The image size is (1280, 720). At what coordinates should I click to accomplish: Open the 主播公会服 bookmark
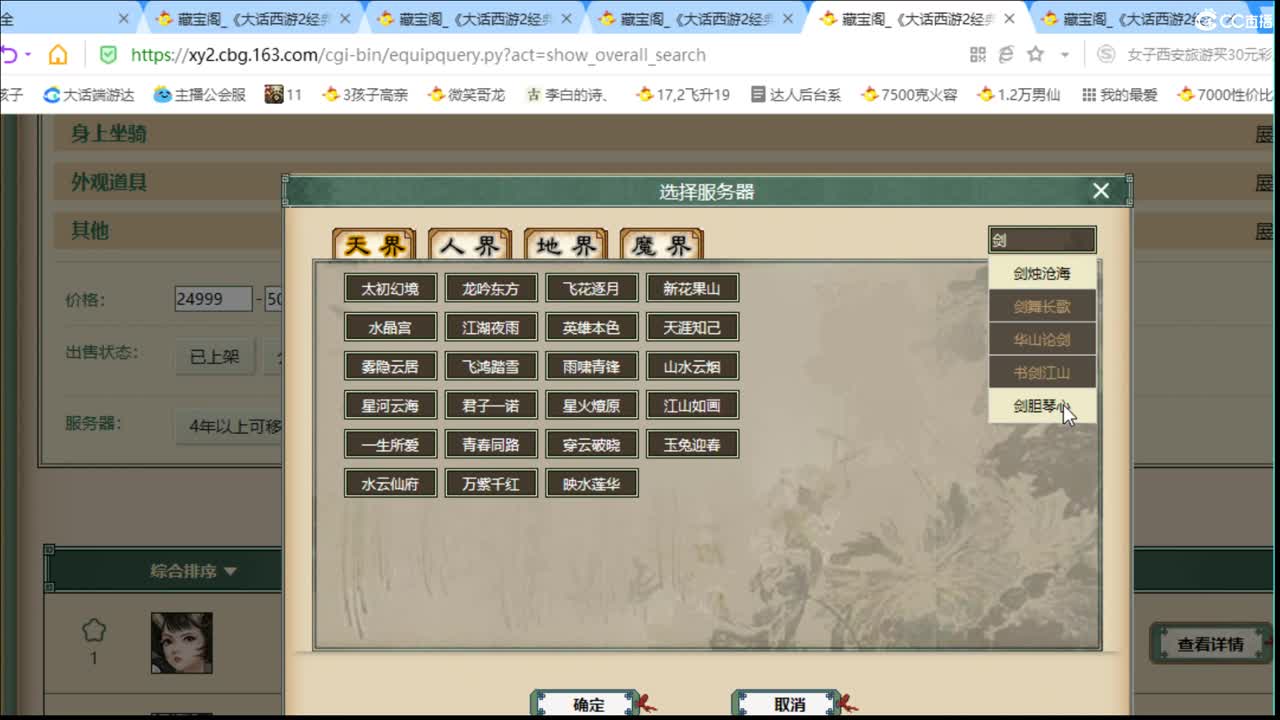[x=199, y=94]
